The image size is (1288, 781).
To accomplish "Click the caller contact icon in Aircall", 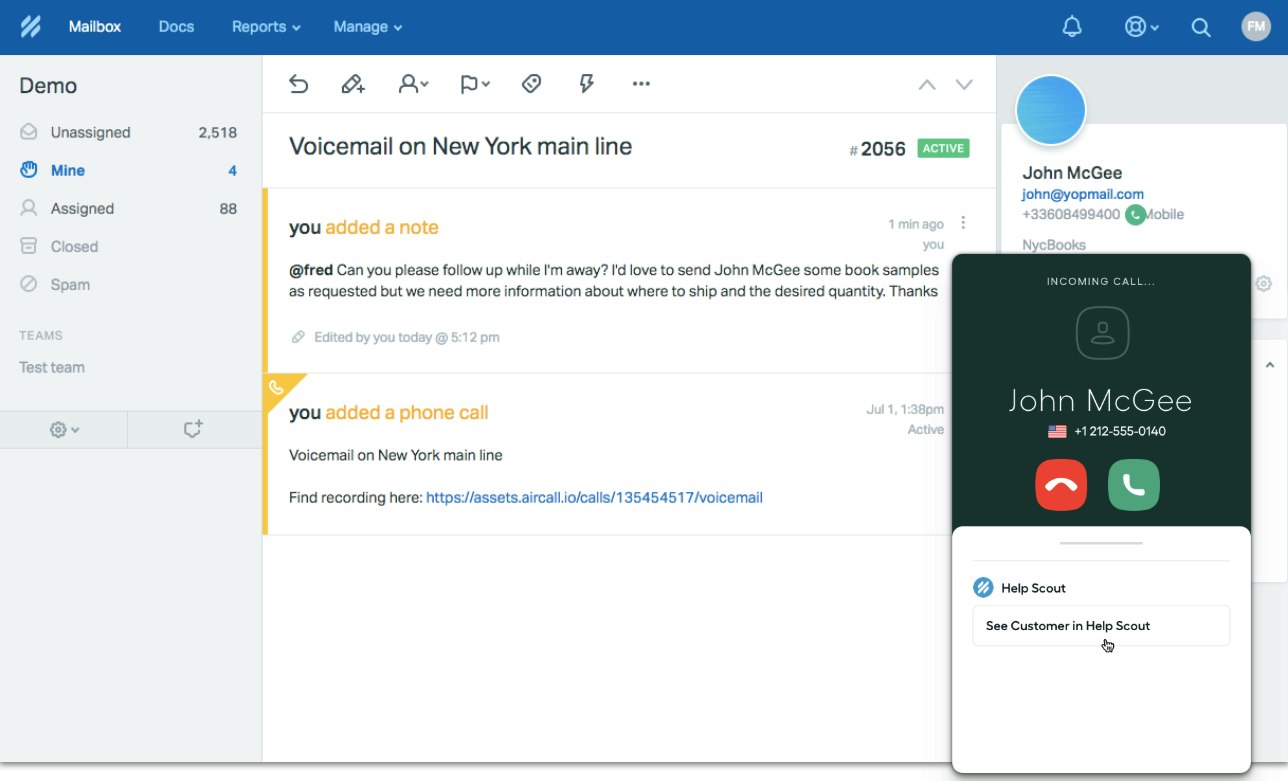I will [x=1102, y=333].
